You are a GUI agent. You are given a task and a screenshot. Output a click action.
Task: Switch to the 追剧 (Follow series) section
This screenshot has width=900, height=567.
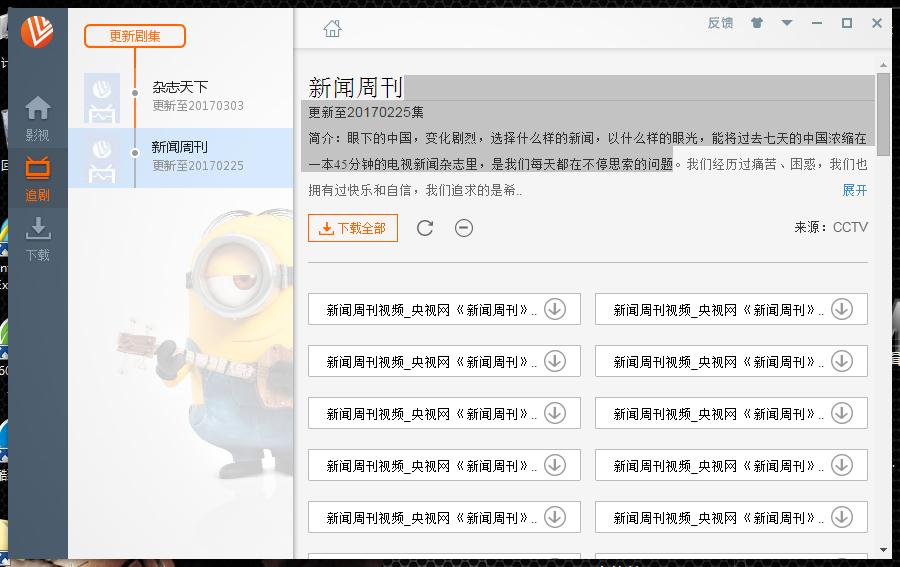(x=37, y=178)
